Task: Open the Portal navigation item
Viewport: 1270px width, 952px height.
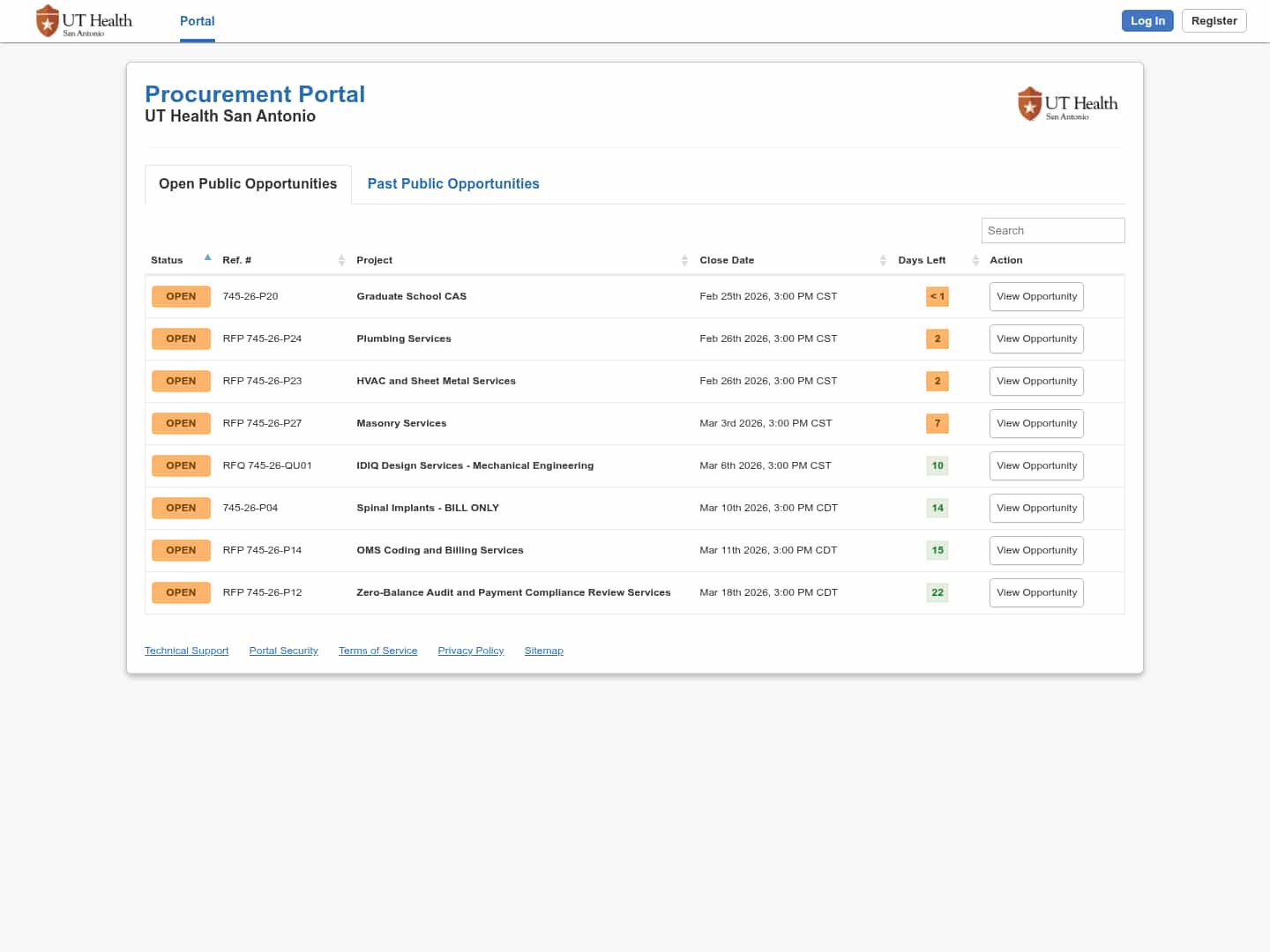Action: [197, 21]
